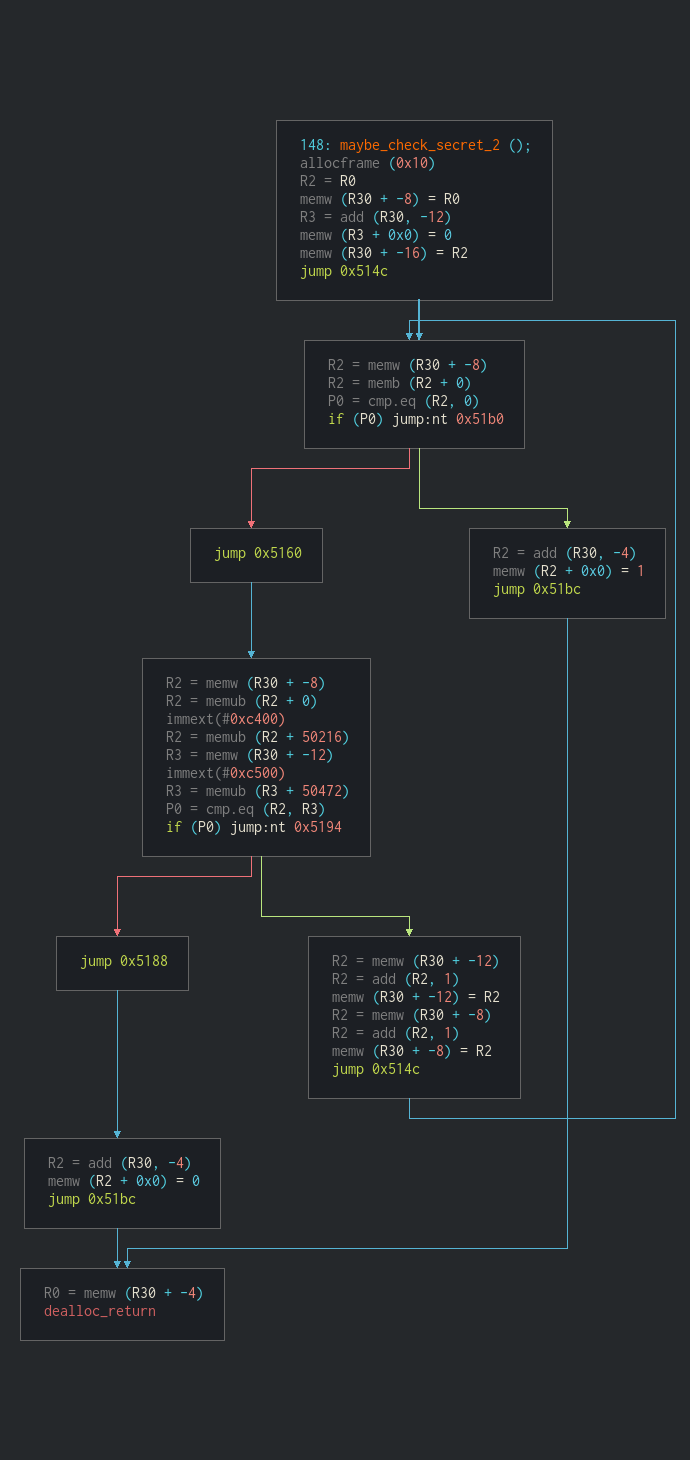Select 'memw (R2 + 0x0) = 0' line
The image size is (690, 1460).
123,1181
